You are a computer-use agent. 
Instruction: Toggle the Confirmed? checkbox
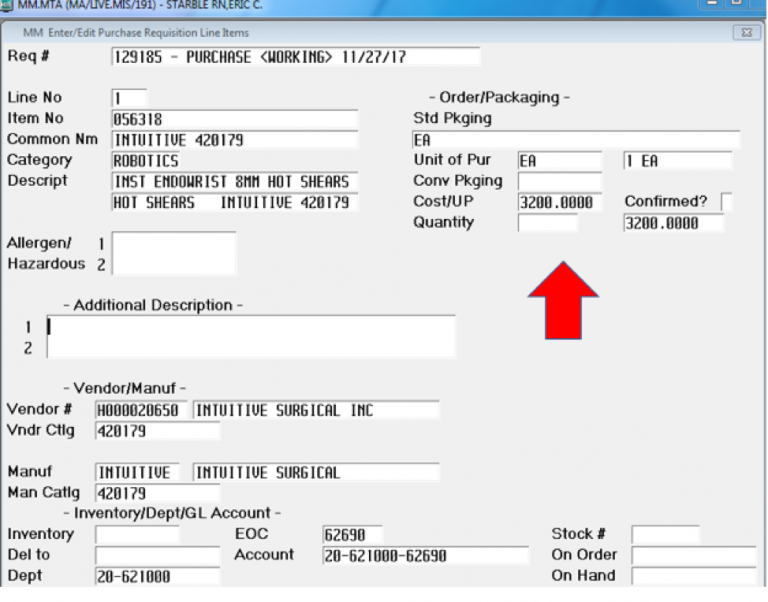click(x=726, y=202)
